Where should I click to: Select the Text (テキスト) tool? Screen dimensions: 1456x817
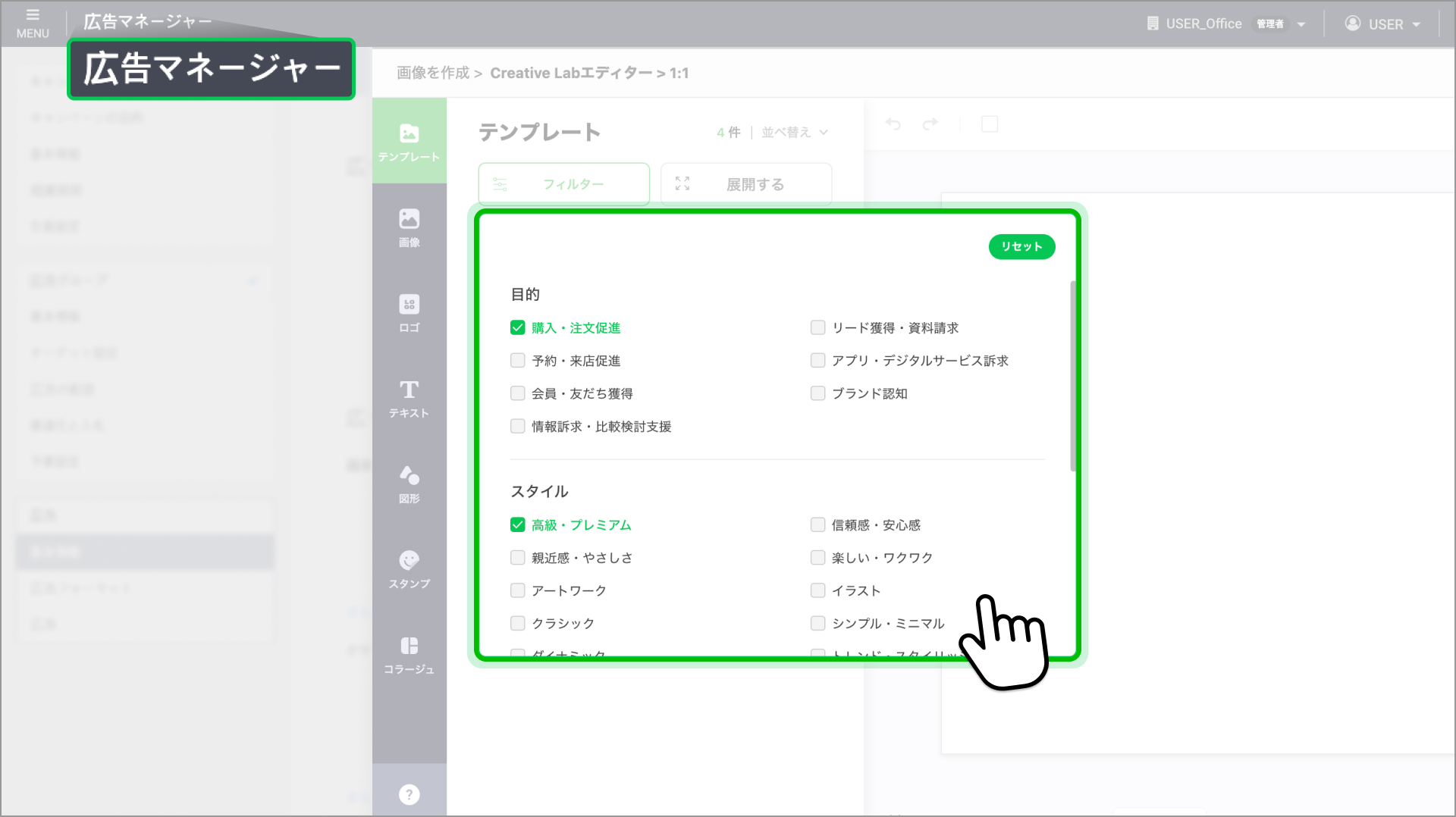click(409, 398)
